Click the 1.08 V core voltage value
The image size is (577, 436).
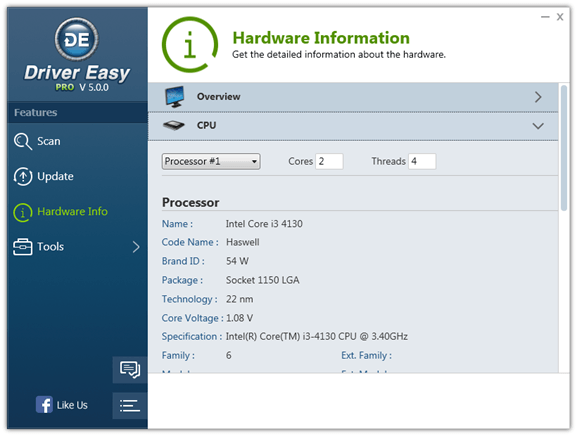(240, 318)
